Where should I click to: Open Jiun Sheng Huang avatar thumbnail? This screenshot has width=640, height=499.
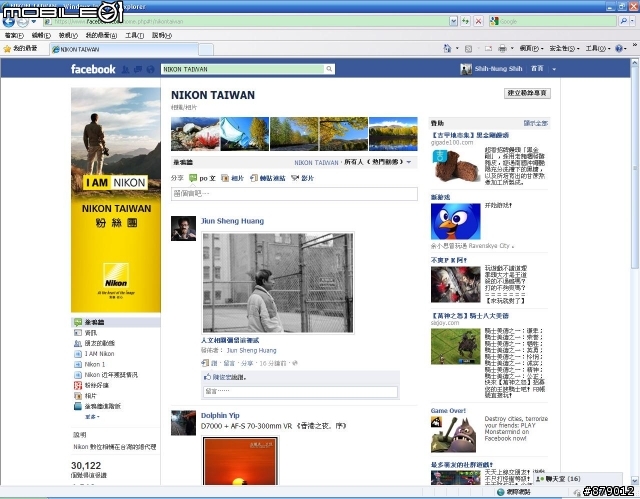(x=183, y=228)
